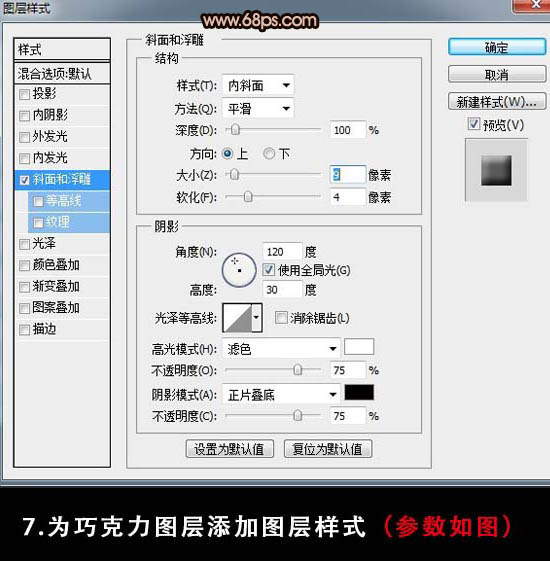
Task: Open the 阴影模式 shadow mode dropdown
Action: (x=281, y=395)
